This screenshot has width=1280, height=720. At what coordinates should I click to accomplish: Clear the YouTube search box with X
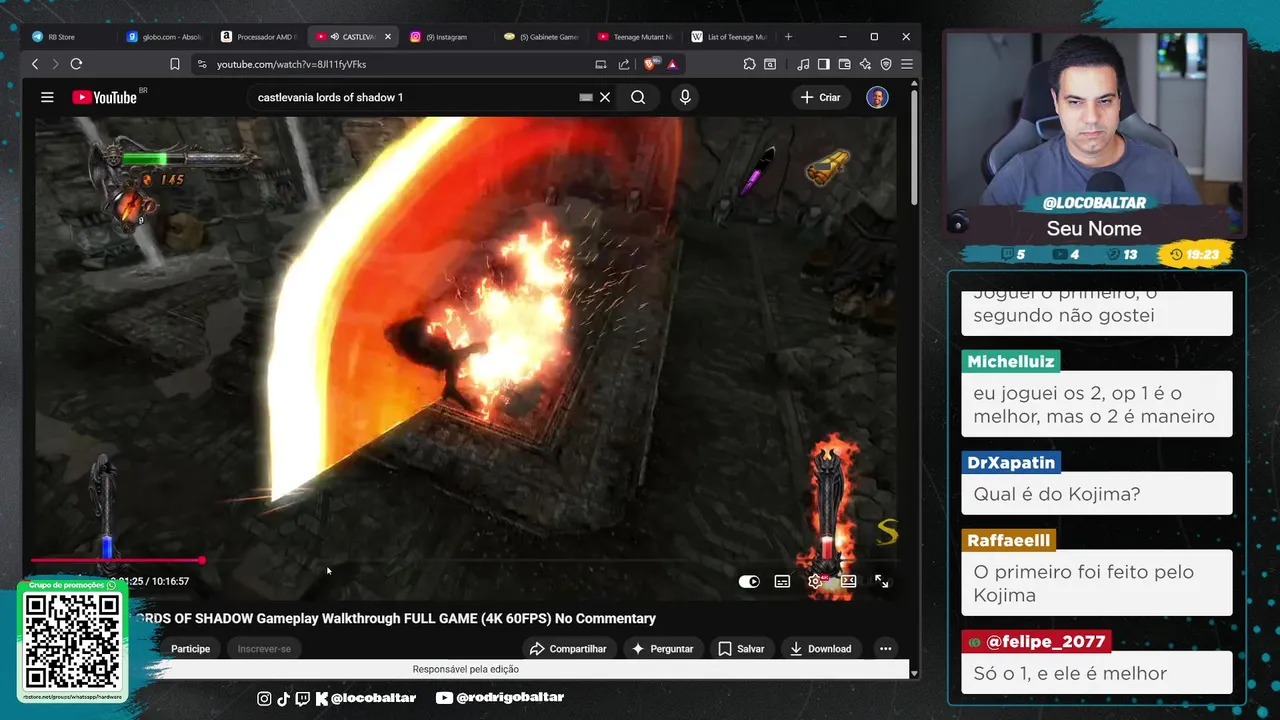tap(605, 97)
